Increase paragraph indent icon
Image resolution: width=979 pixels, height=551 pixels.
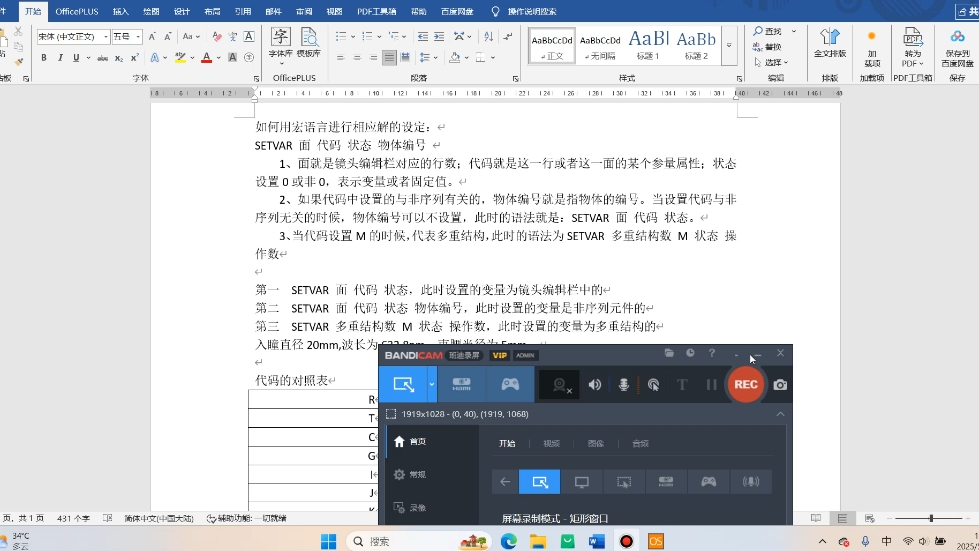[439, 37]
